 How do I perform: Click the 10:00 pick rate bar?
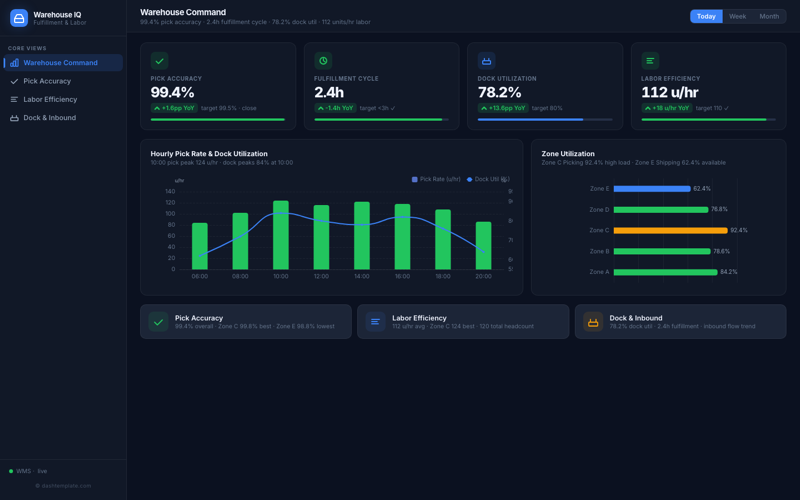coord(281,235)
